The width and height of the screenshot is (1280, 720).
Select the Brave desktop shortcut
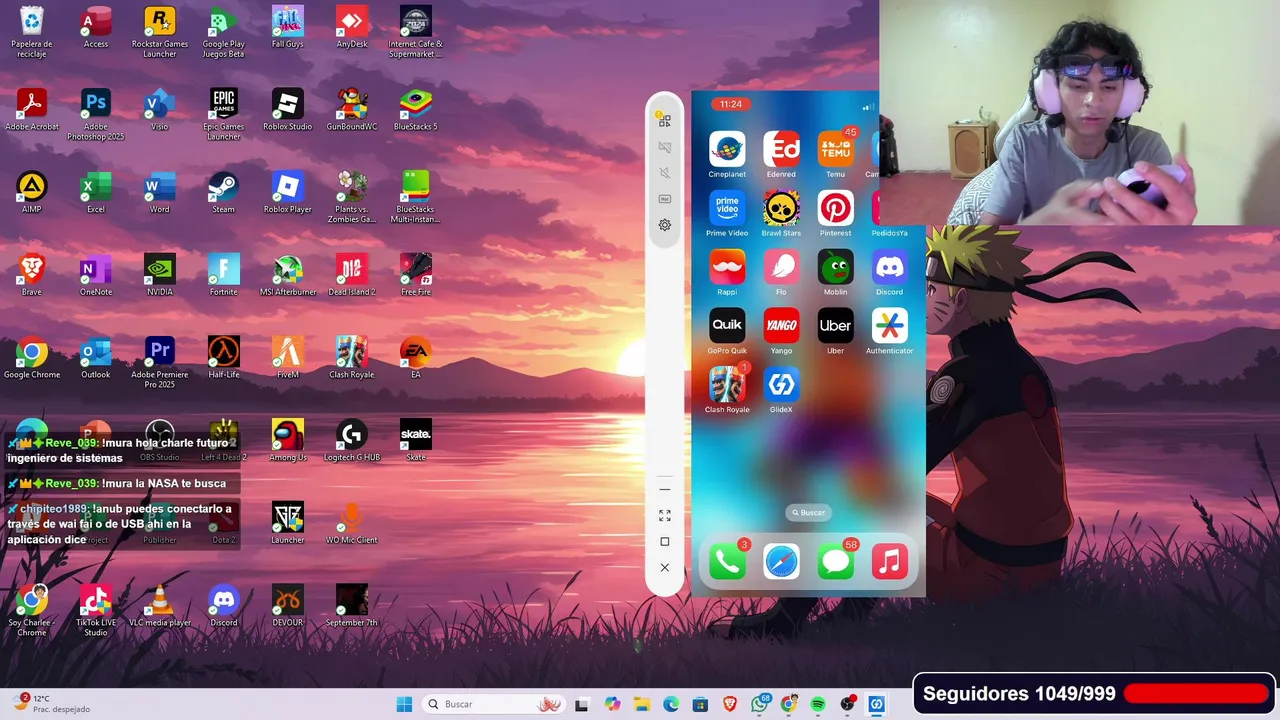[32, 275]
